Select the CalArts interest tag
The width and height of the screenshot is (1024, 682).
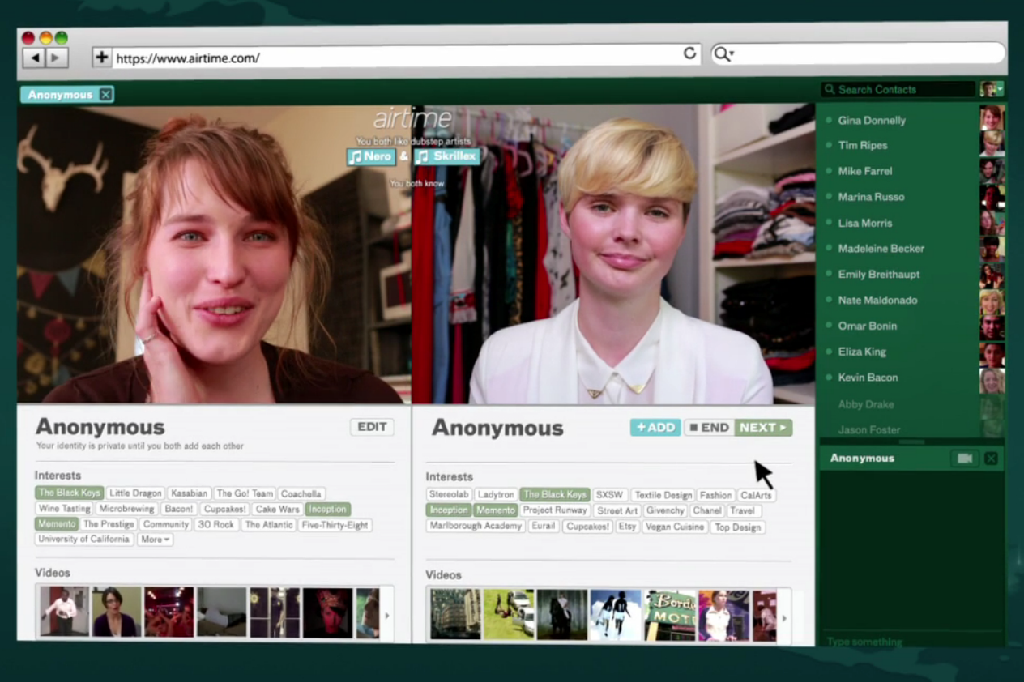[x=756, y=496]
